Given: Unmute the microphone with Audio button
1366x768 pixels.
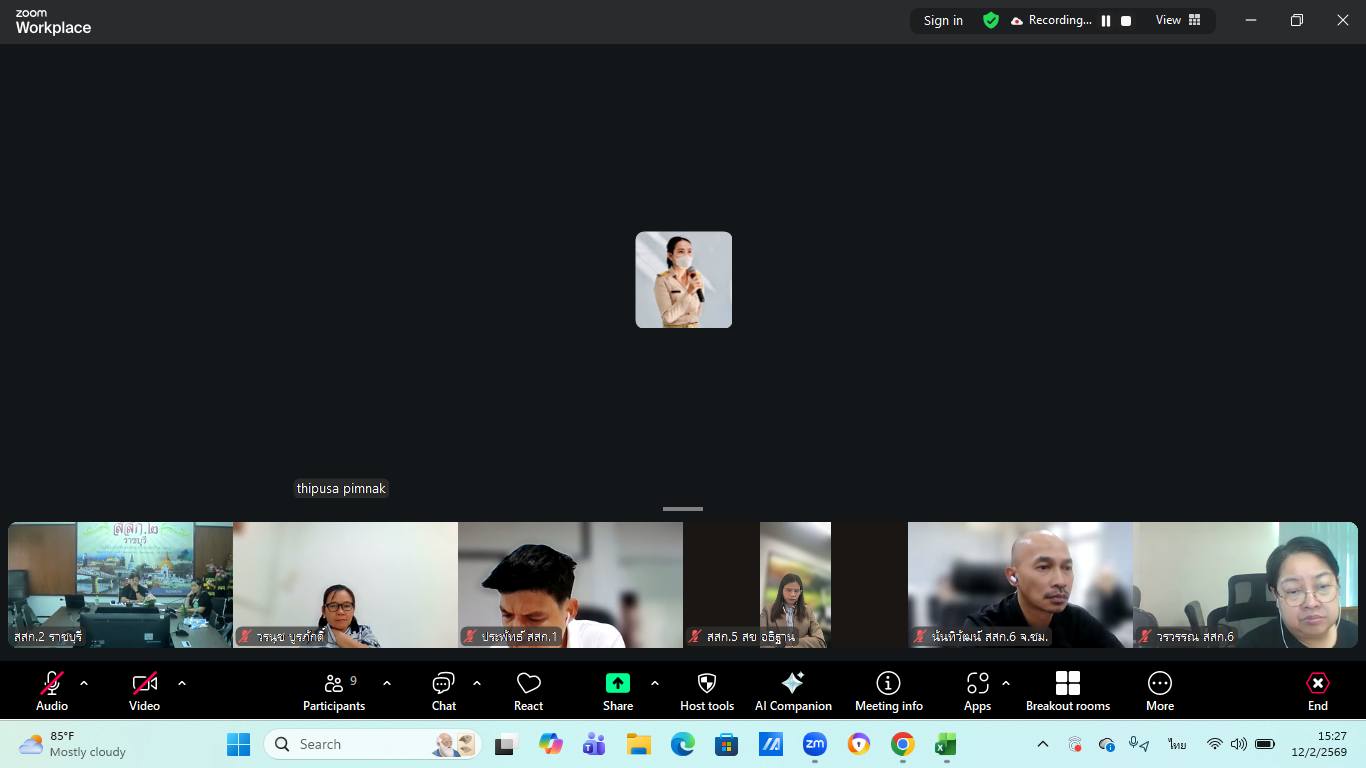Looking at the screenshot, I should 52,691.
